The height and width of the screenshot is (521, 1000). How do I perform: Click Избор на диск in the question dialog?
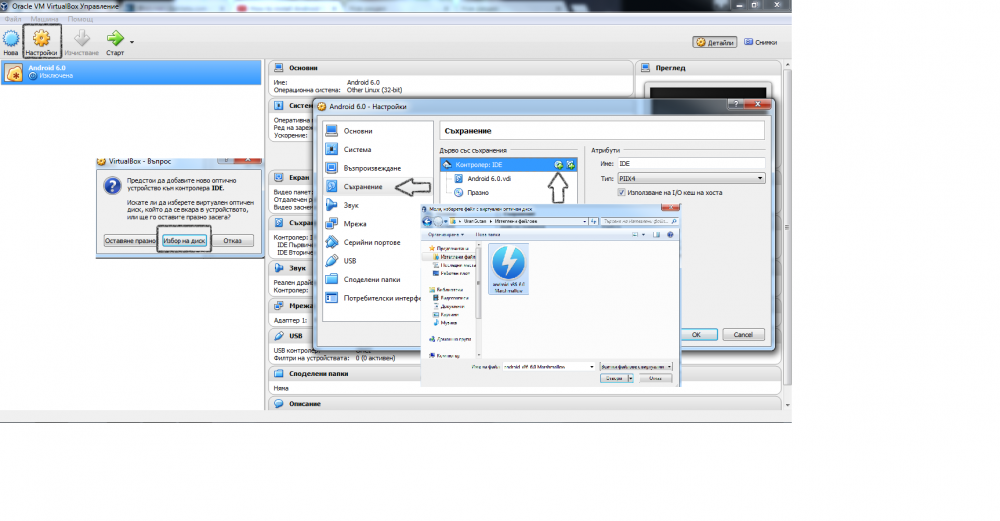[x=184, y=240]
